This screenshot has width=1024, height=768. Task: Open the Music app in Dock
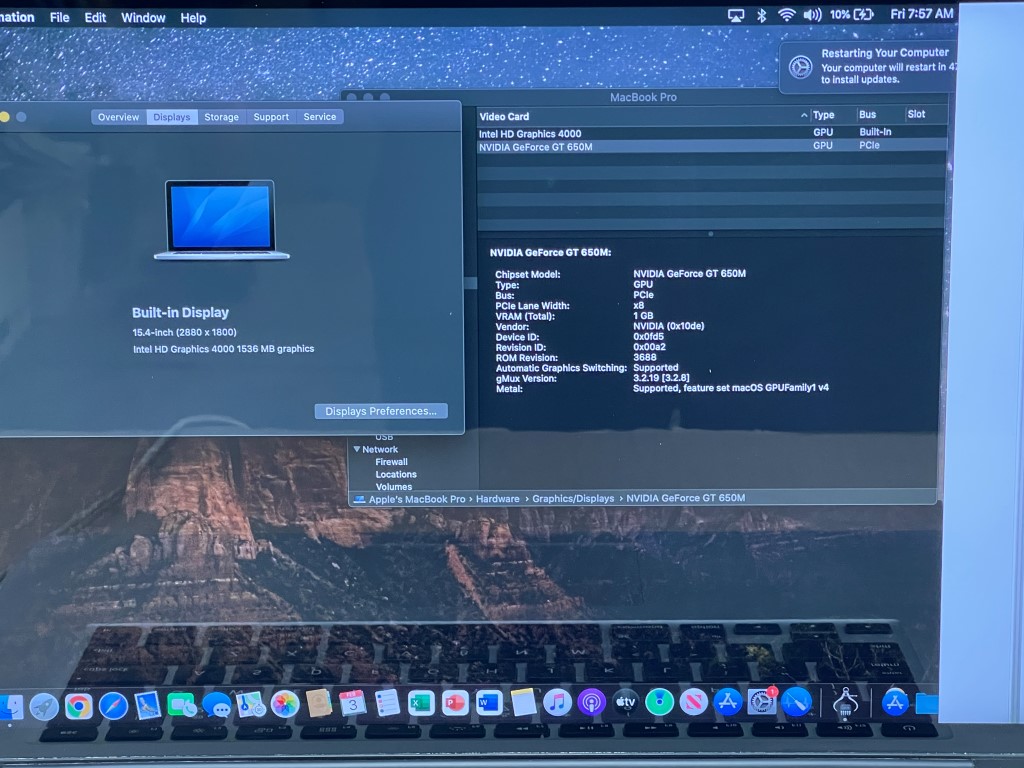pyautogui.click(x=557, y=703)
